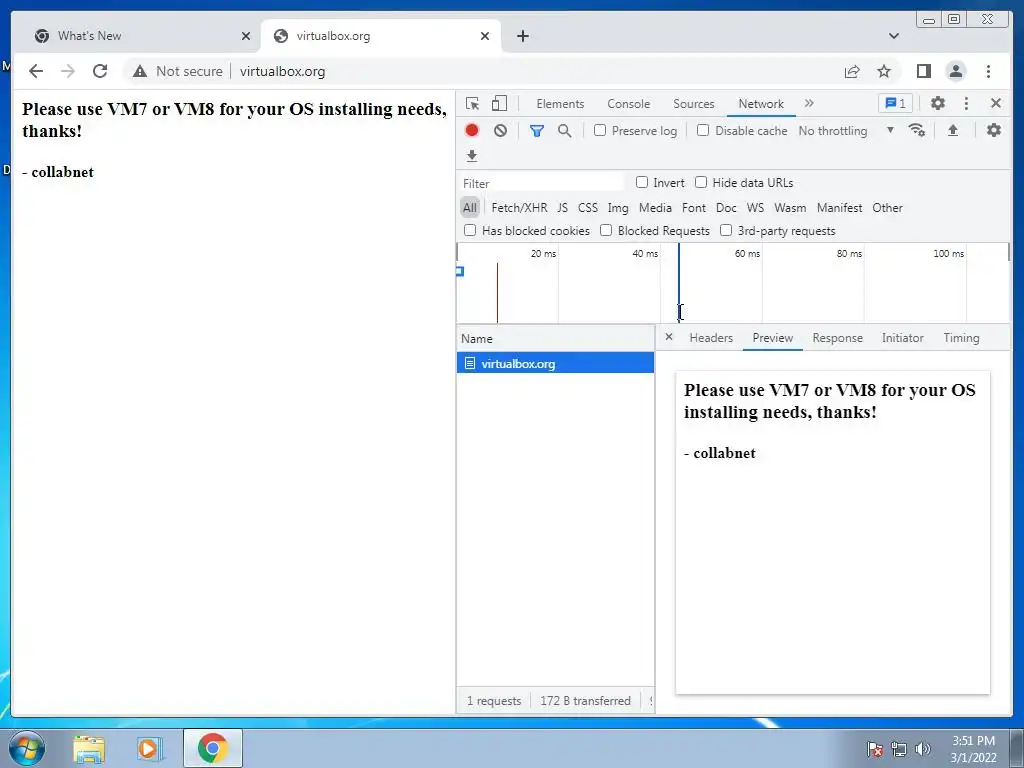Open Windows Media Player from taskbar
The width and height of the screenshot is (1024, 768).
148,748
